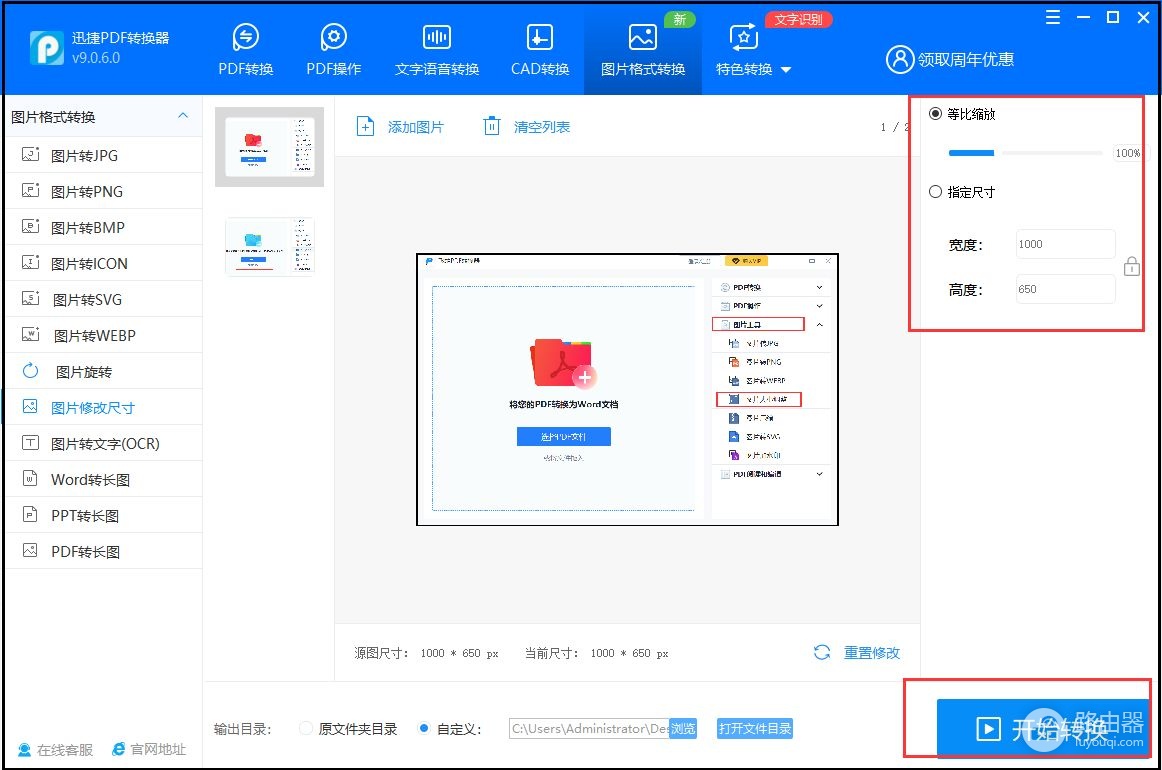The width and height of the screenshot is (1162, 770).
Task: Collapse the 图片格式转换 sidebar section
Action: 183,116
